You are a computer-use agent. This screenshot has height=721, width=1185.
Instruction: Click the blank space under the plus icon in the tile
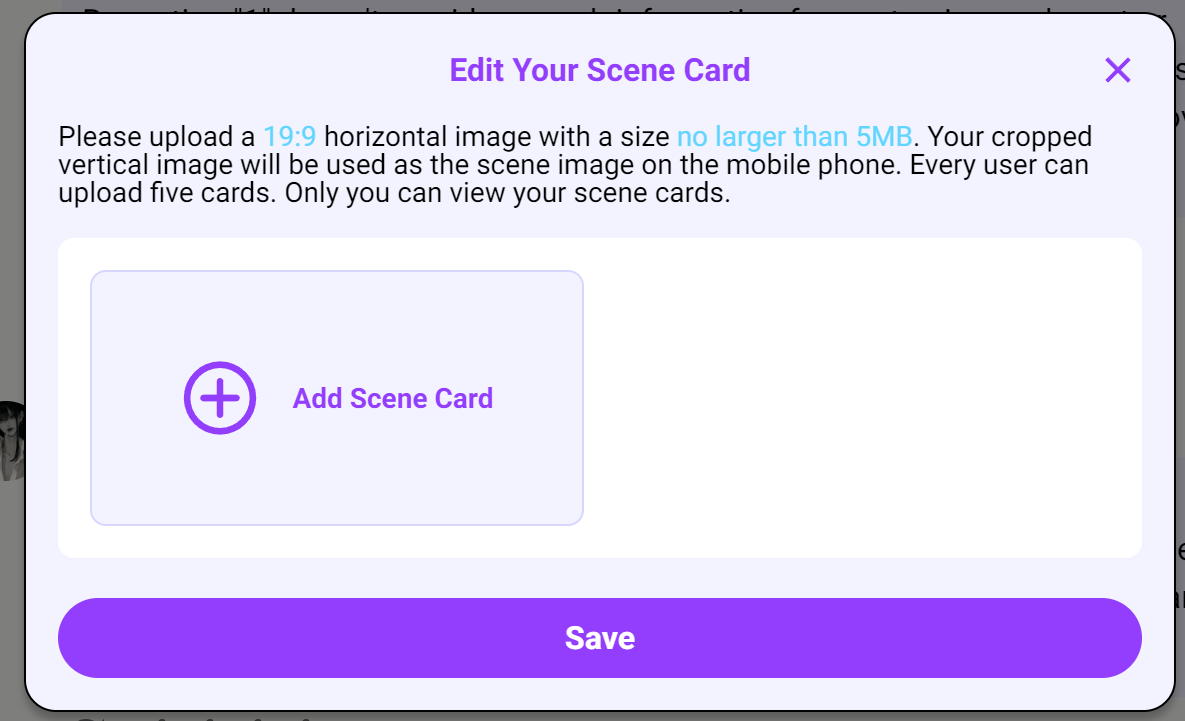click(x=220, y=478)
